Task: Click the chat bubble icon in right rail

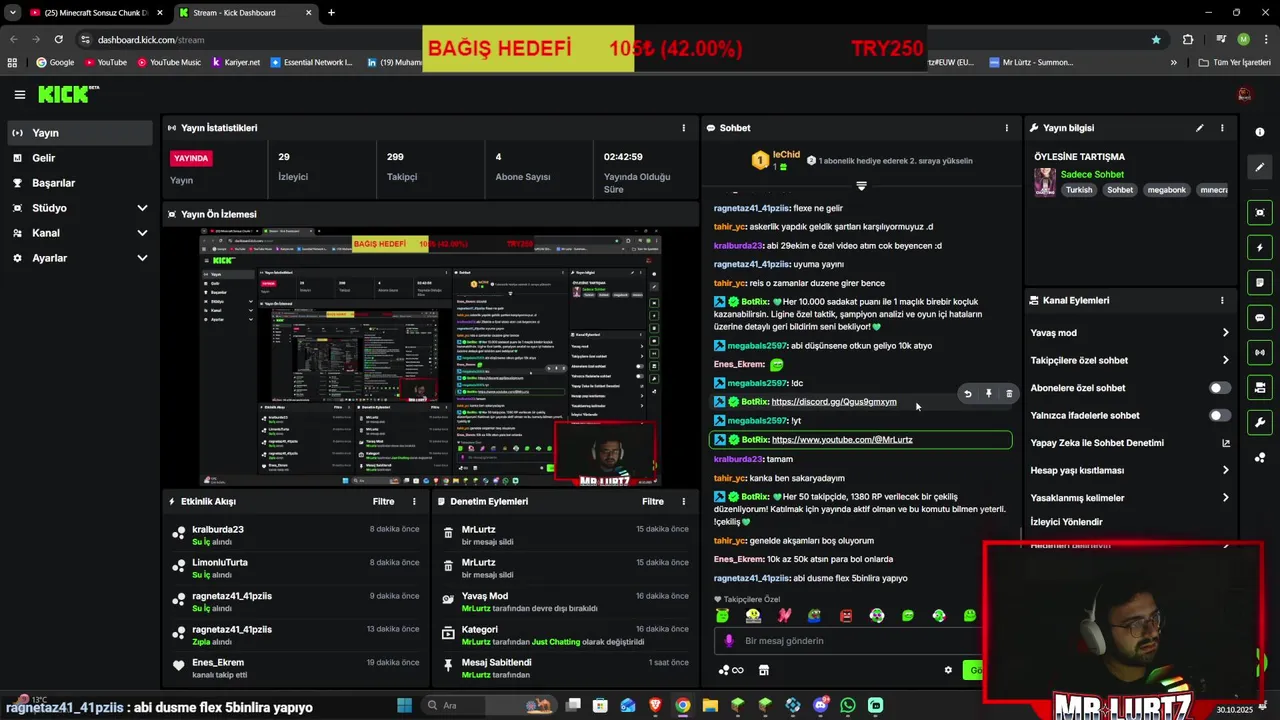Action: tap(1260, 317)
